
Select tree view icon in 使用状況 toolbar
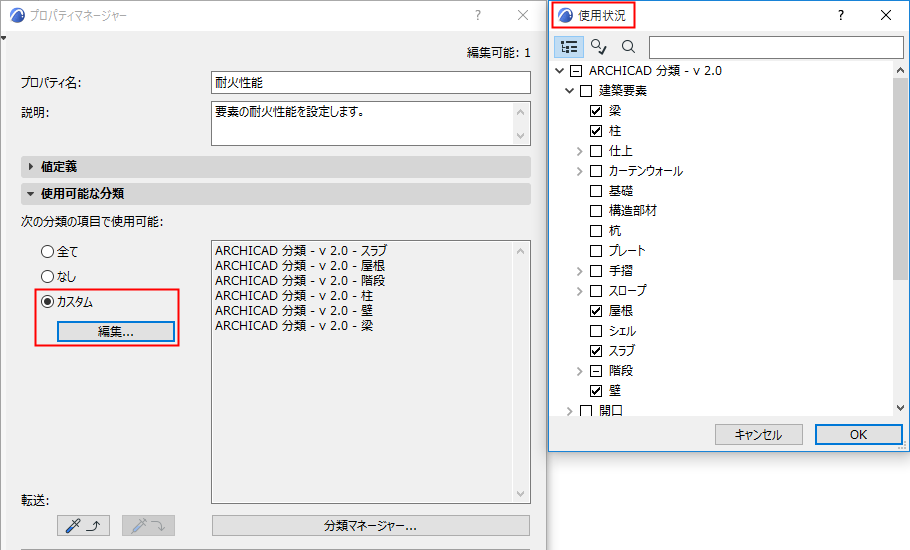point(569,47)
